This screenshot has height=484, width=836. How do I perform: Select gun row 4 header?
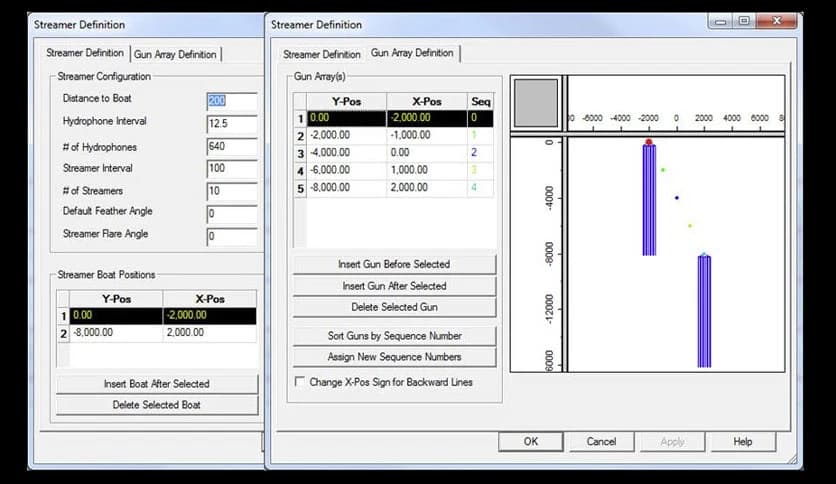[300, 171]
